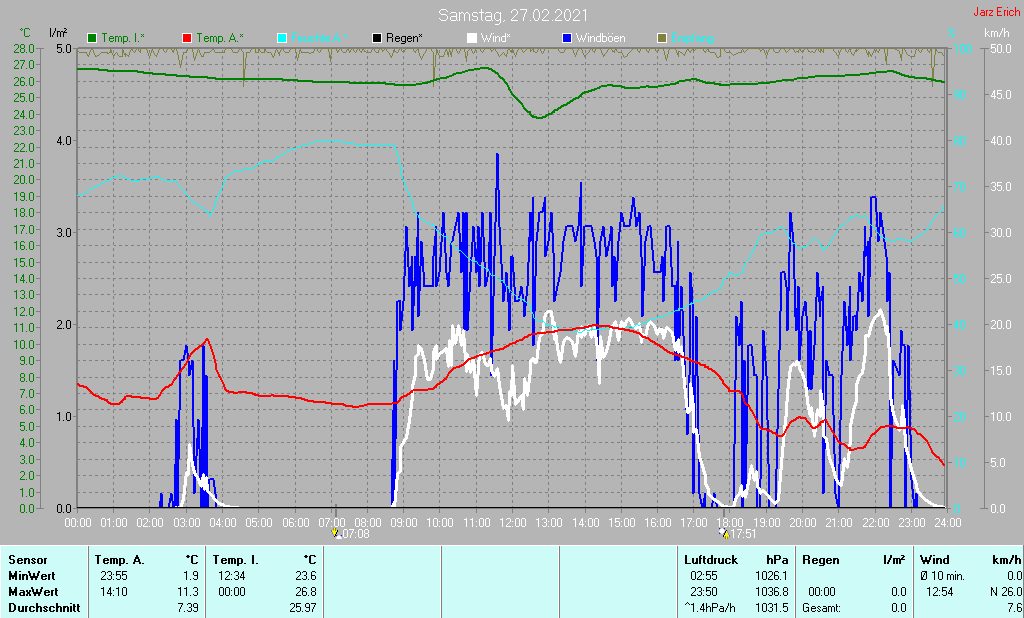Click the 'Ø 10 min.' wind label

point(942,576)
